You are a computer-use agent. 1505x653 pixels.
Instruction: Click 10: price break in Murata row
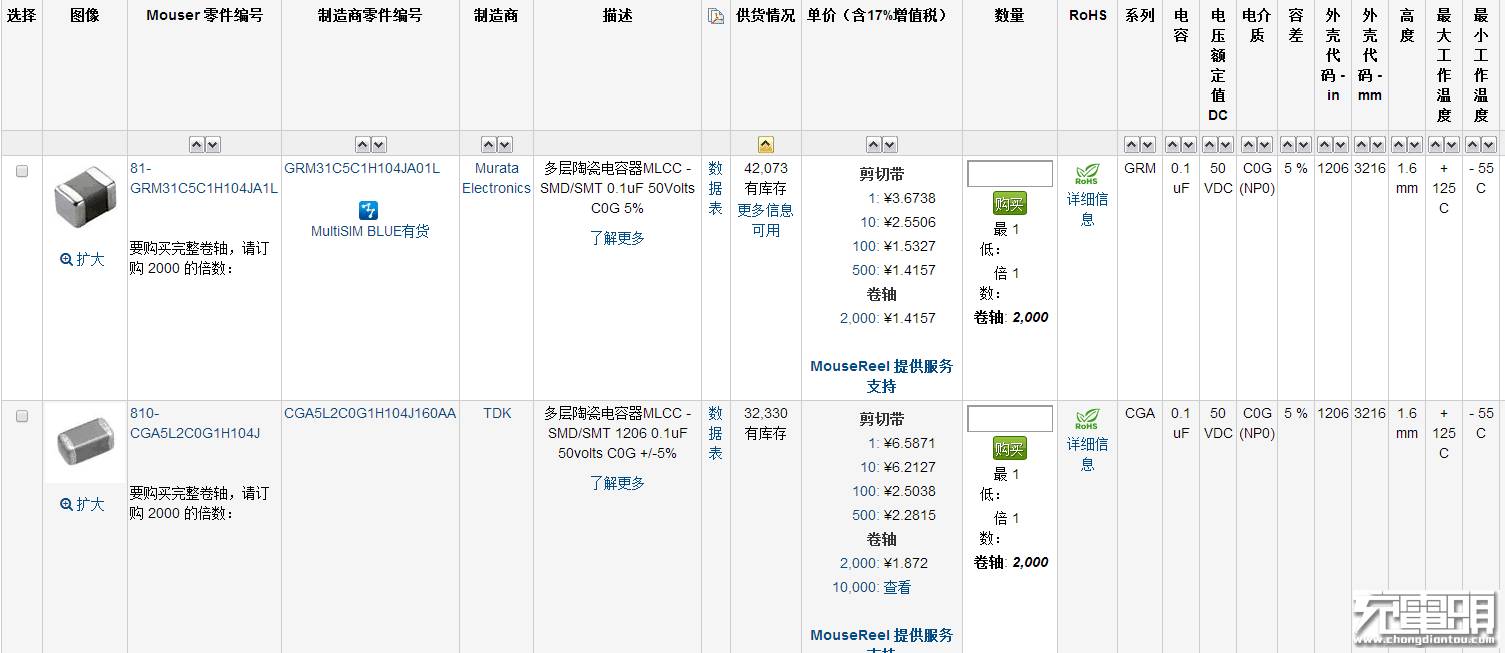(x=870, y=222)
